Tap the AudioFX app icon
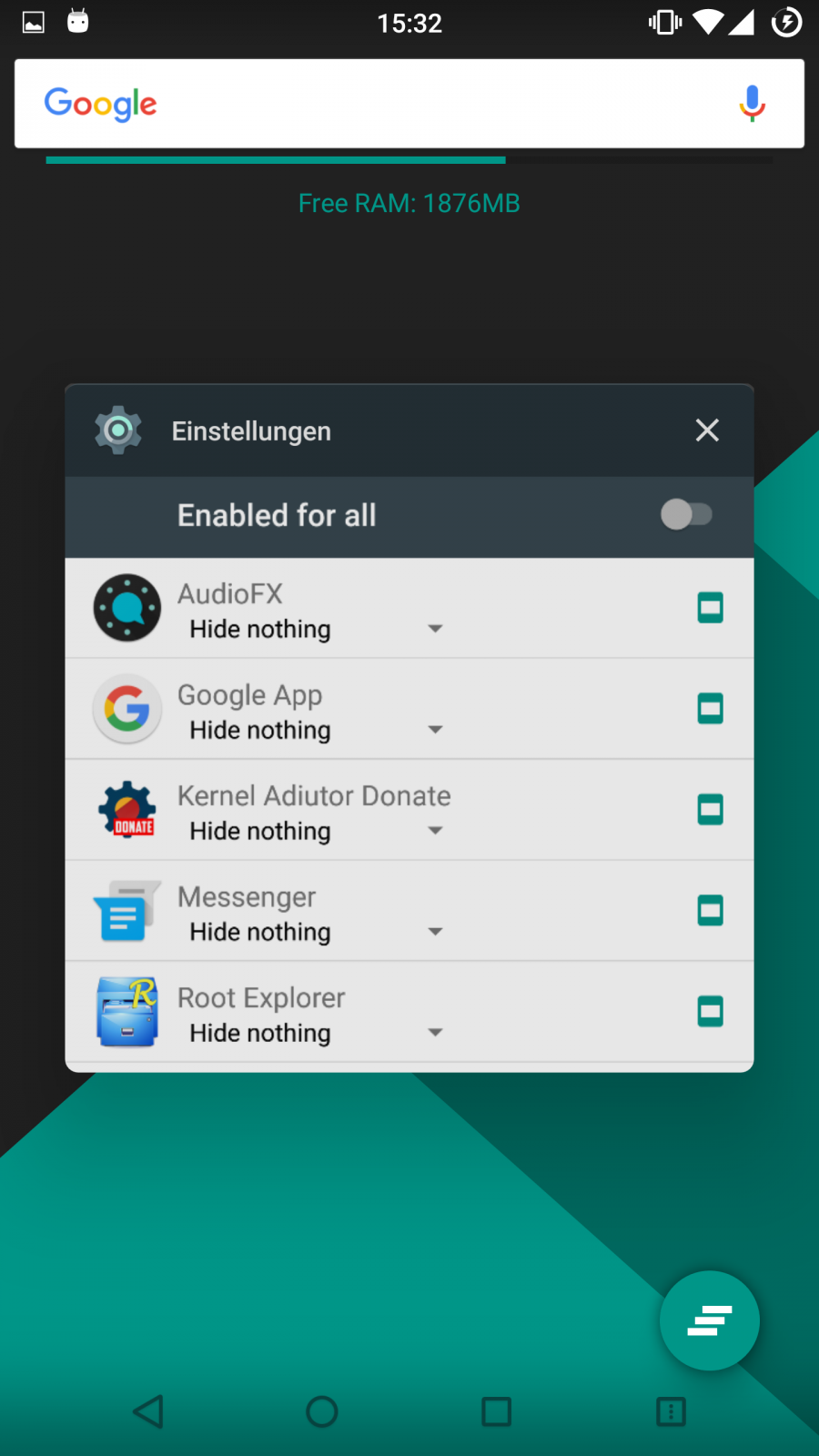819x1456 pixels. point(127,608)
